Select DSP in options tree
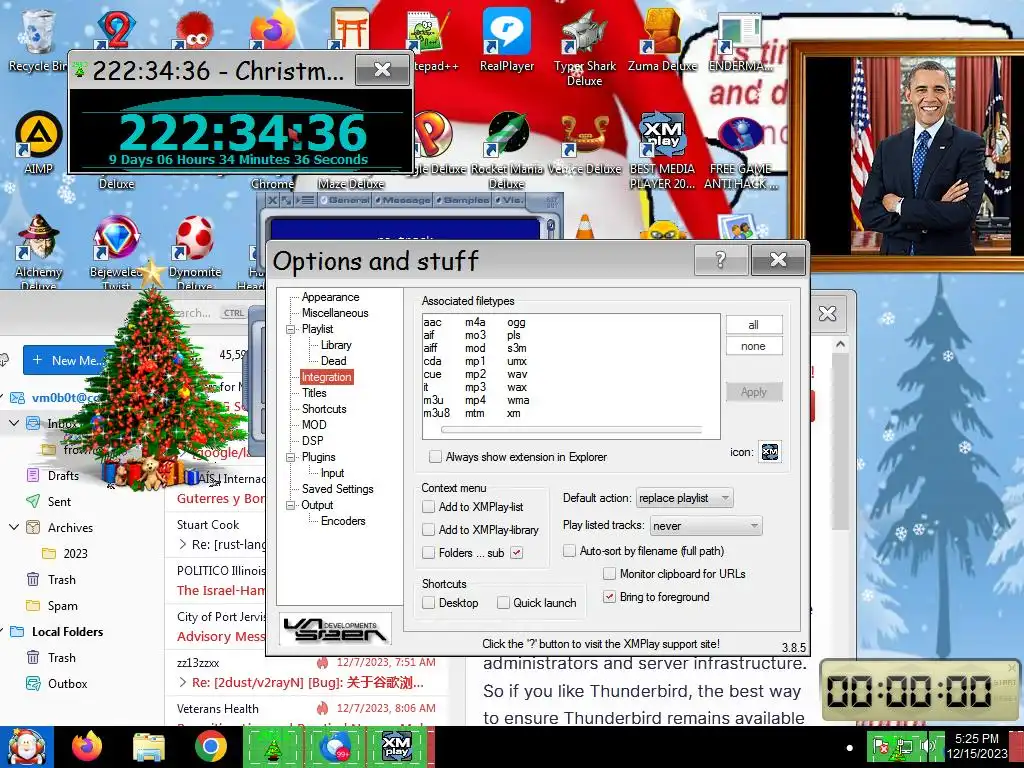Viewport: 1024px width, 768px height. (312, 441)
